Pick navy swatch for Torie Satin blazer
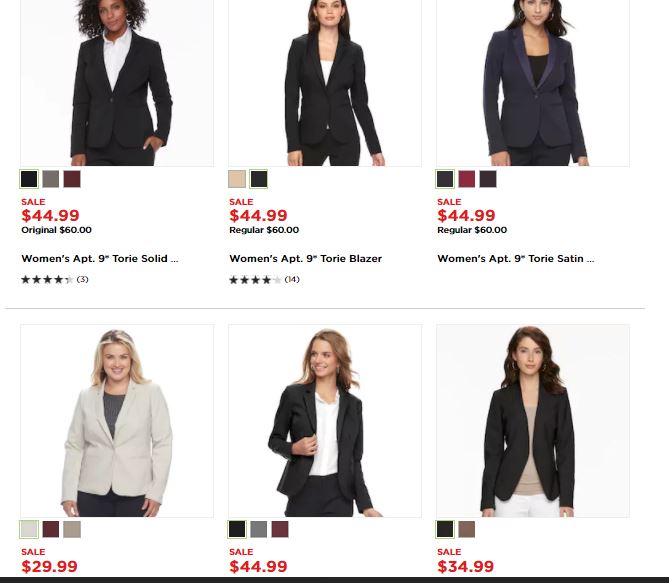669x583 pixels. pyautogui.click(x=445, y=179)
